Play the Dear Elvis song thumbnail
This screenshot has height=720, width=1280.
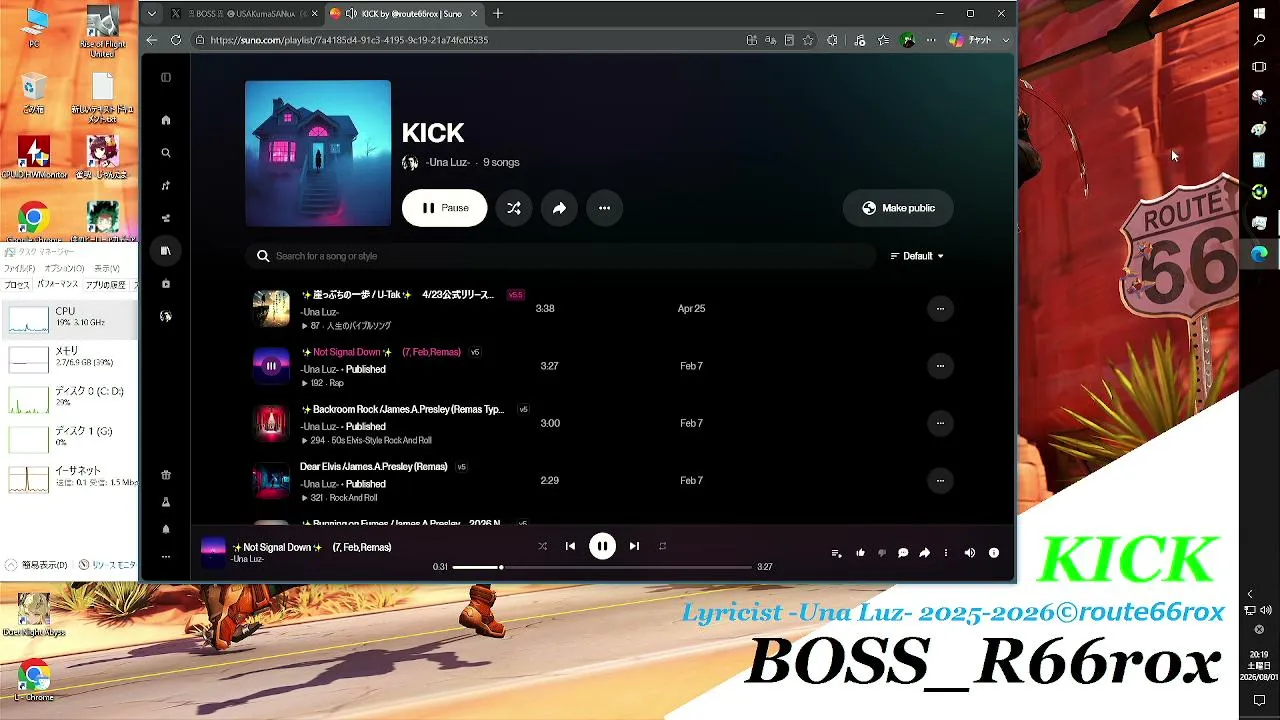tap(271, 480)
